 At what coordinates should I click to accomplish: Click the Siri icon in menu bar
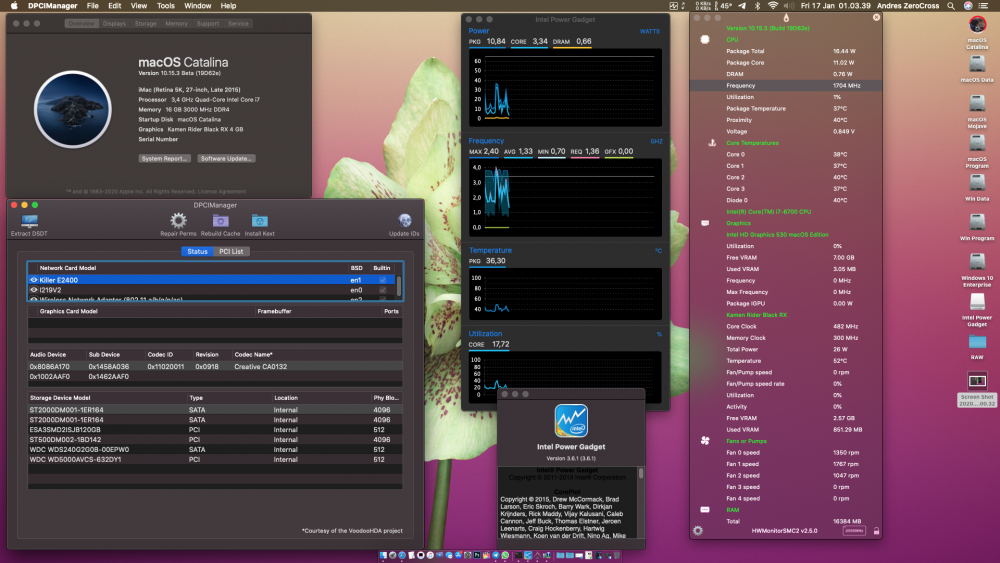[x=968, y=6]
